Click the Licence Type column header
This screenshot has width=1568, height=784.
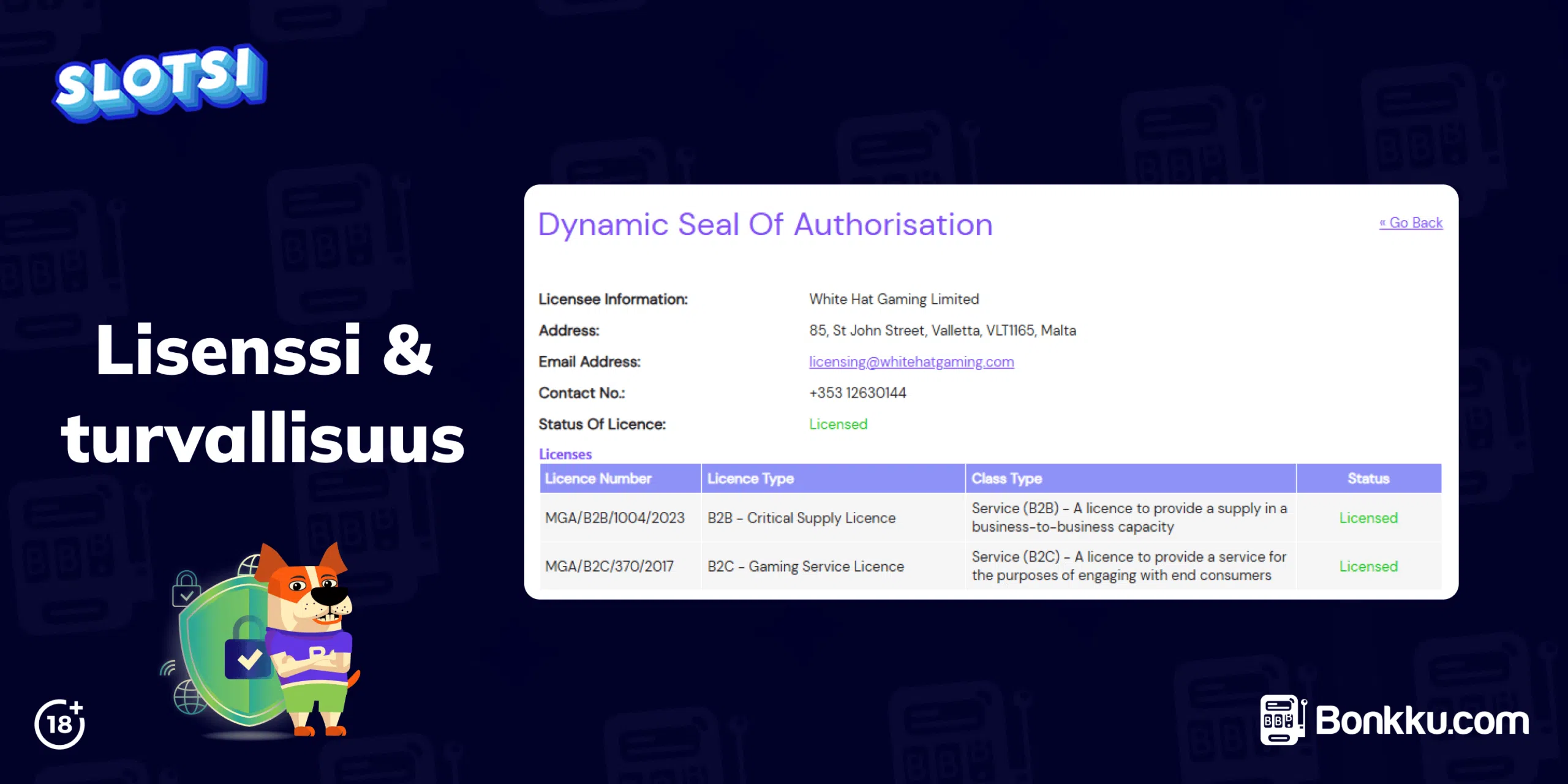pyautogui.click(x=833, y=478)
